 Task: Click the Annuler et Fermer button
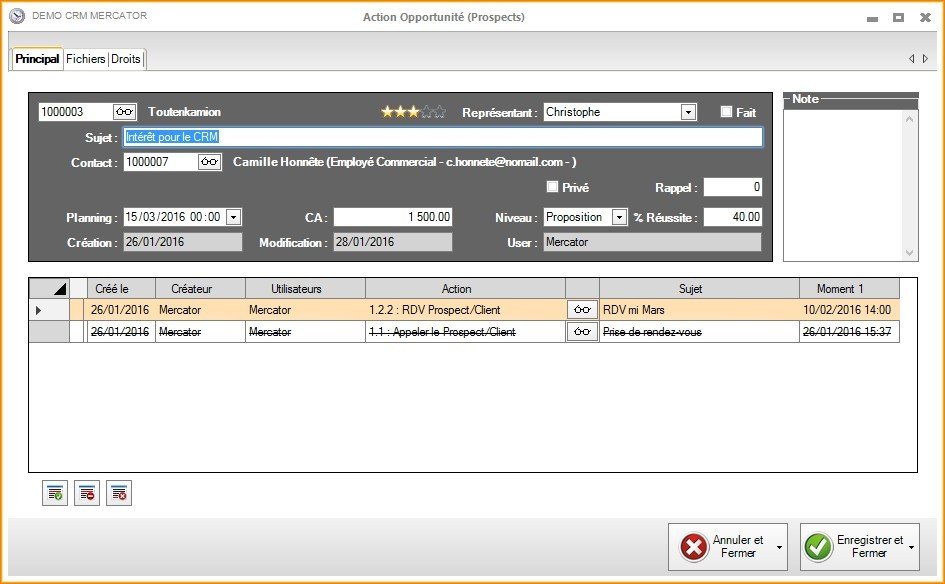tap(727, 547)
